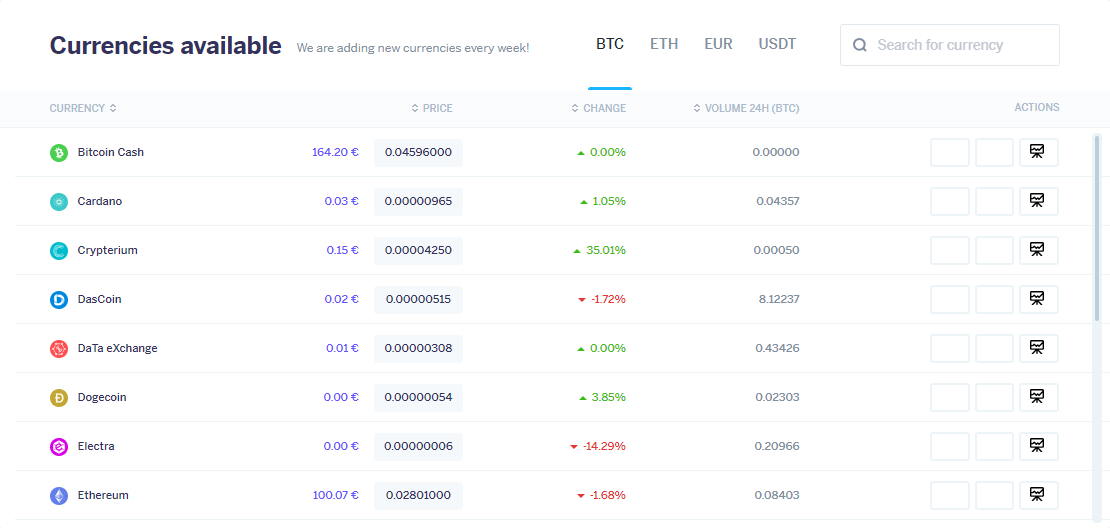Sort by Volume 24H (BTC) column
Screen dimensions: 1110x528
[x=746, y=108]
